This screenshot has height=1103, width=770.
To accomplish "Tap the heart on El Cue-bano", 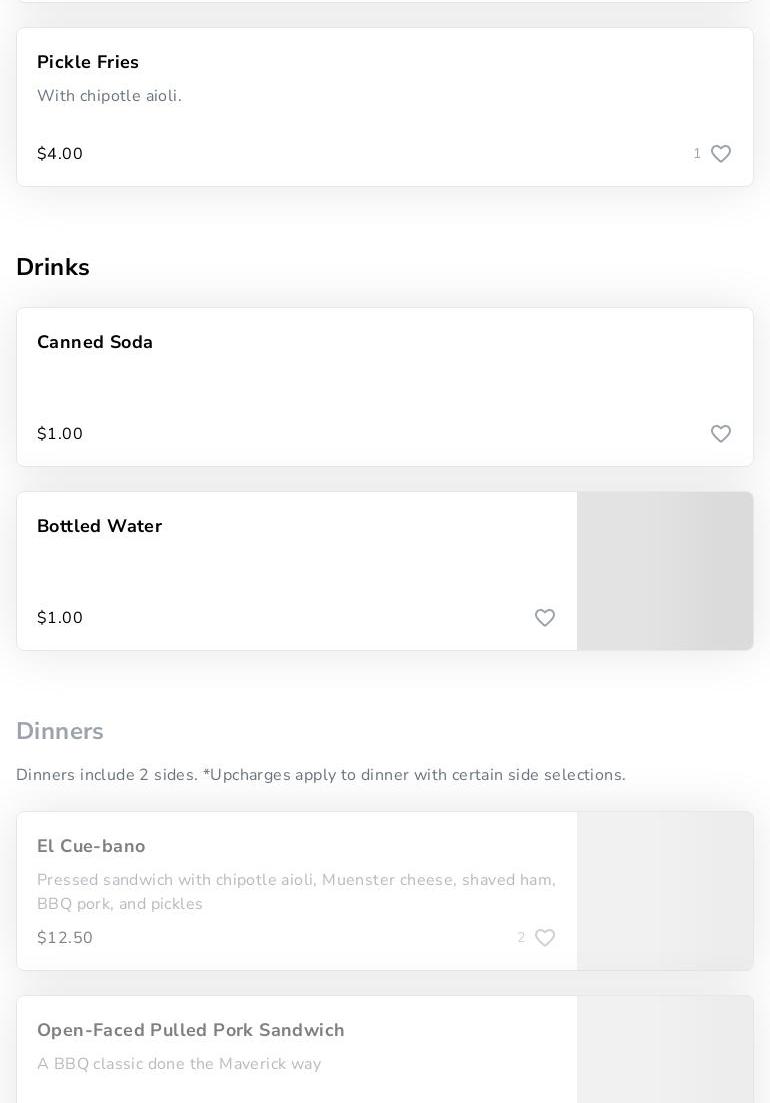I will pos(544,938).
